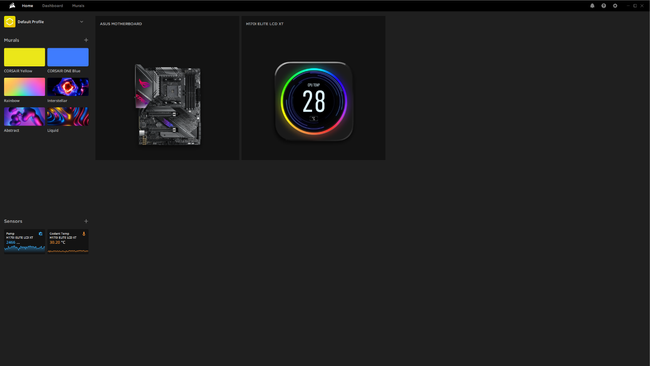Viewport: 650px width, 366px height.
Task: Maximize the iCUE window
Action: point(635,6)
